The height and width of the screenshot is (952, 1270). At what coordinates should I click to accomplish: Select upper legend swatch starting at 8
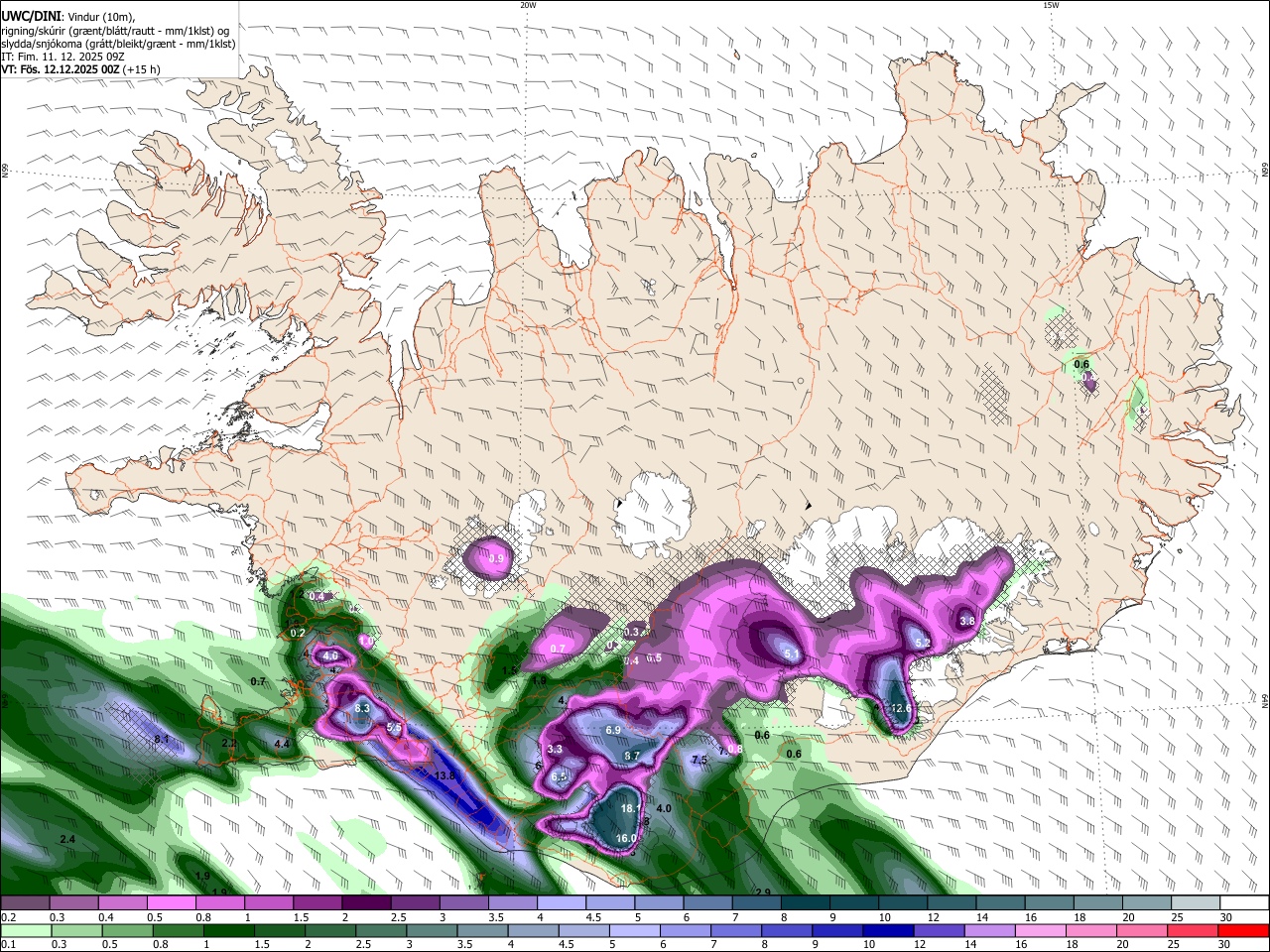(x=806, y=903)
